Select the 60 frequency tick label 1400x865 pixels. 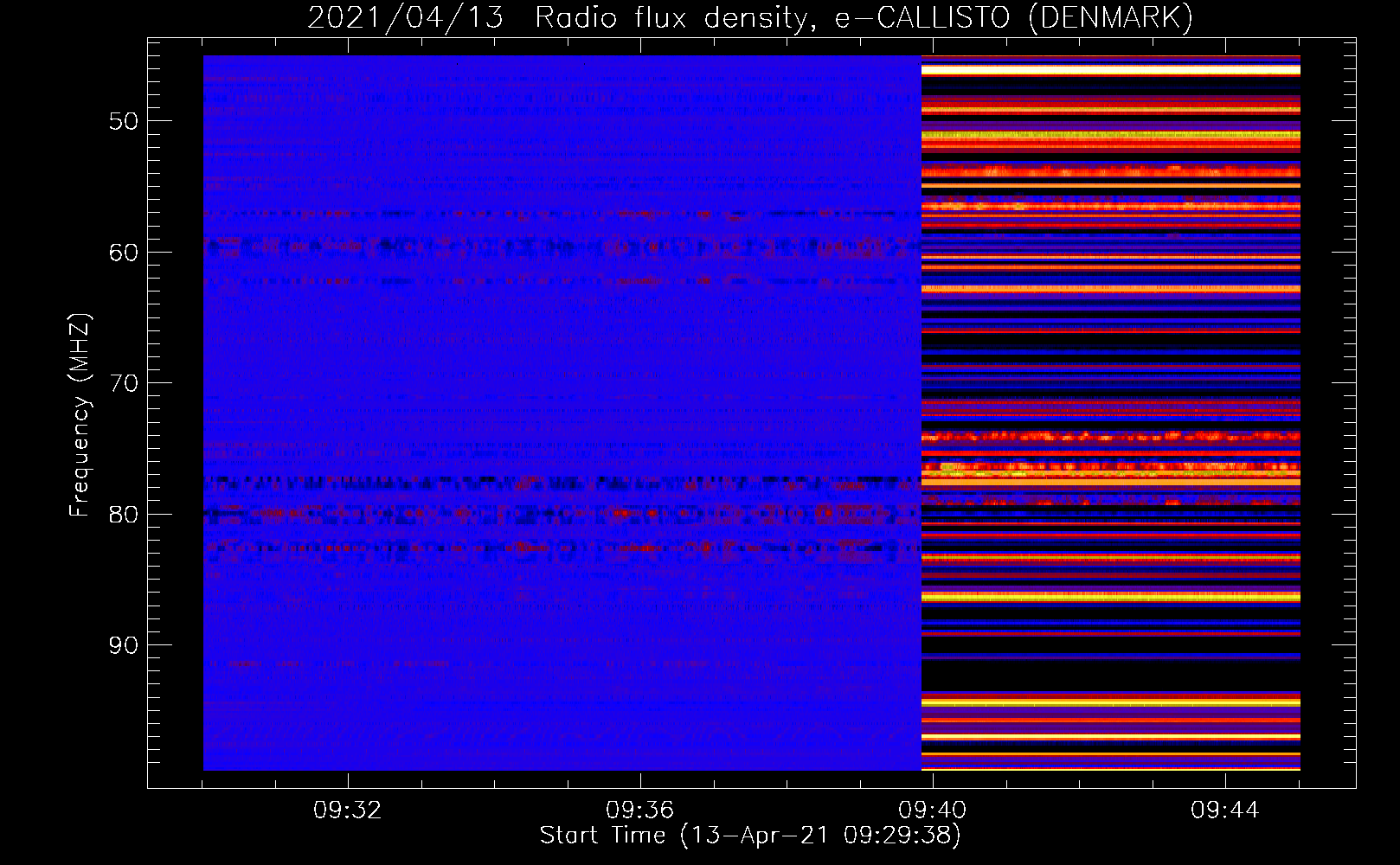124,253
